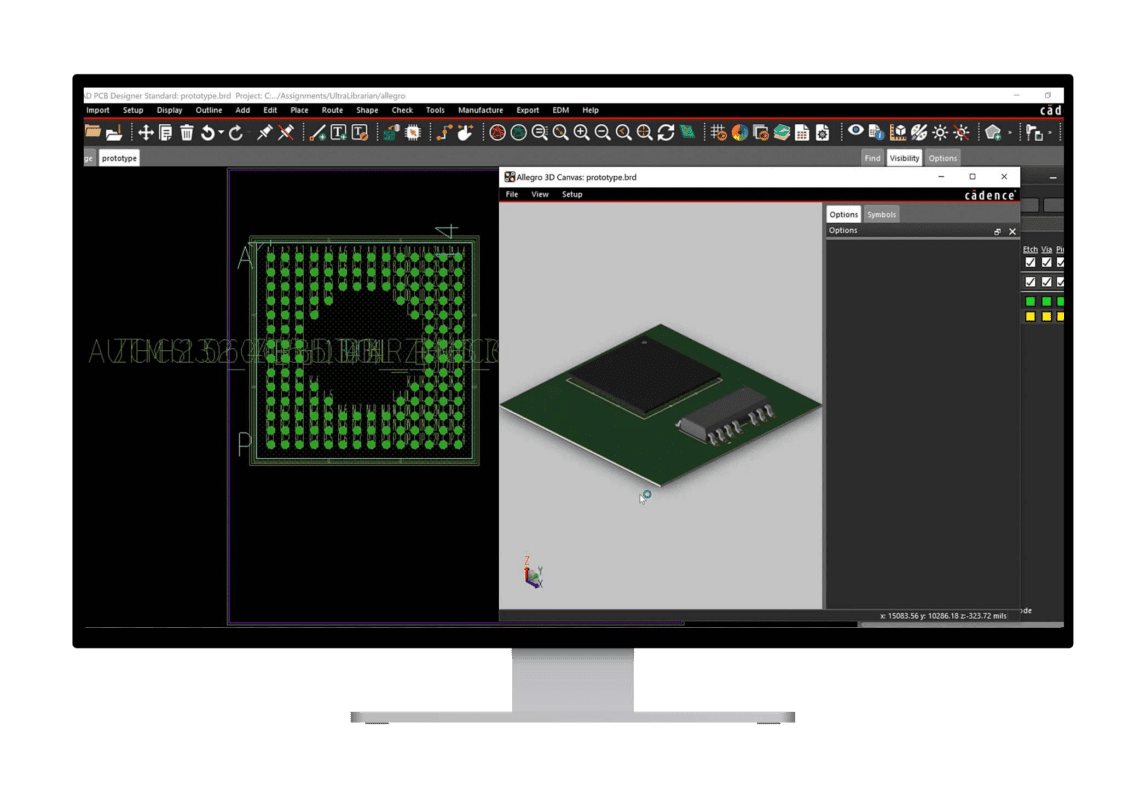1140x798 pixels.
Task: Click the eye icon to assign colors
Action: [856, 132]
